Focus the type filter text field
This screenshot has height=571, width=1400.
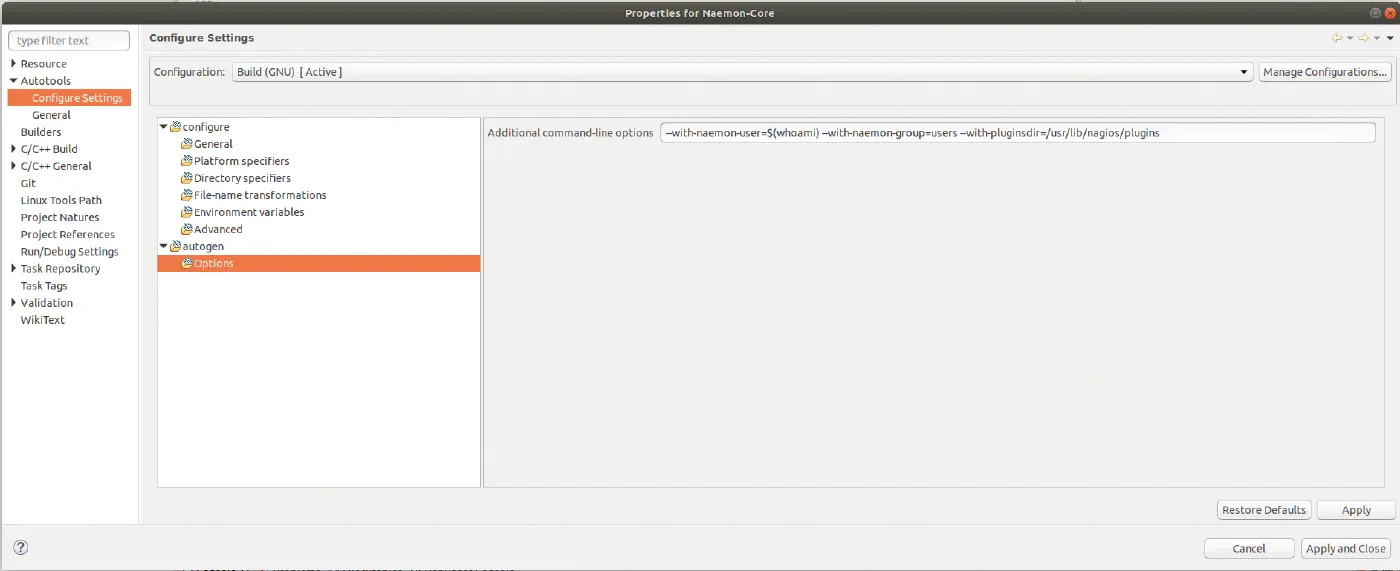(x=69, y=41)
